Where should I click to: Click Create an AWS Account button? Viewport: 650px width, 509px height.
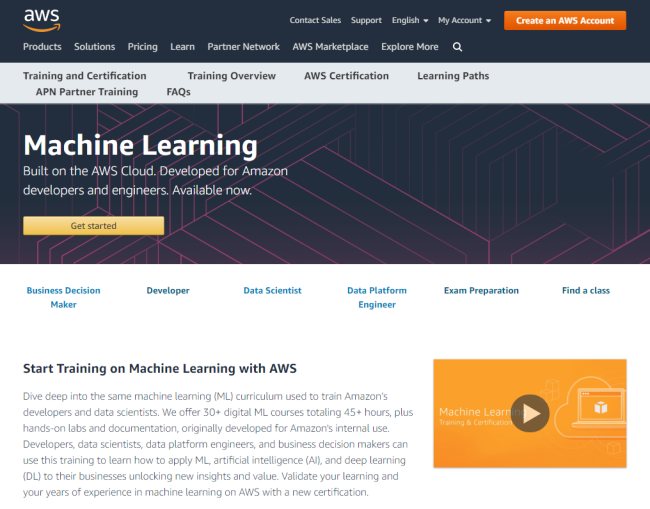coord(565,20)
